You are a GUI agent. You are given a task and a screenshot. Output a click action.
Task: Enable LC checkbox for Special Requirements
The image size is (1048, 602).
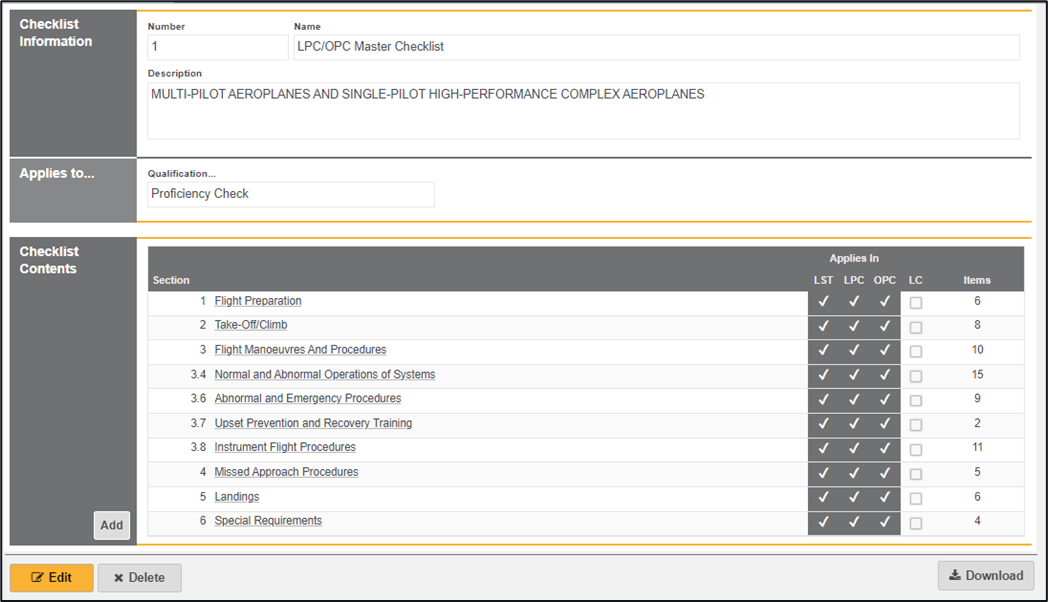[916, 522]
